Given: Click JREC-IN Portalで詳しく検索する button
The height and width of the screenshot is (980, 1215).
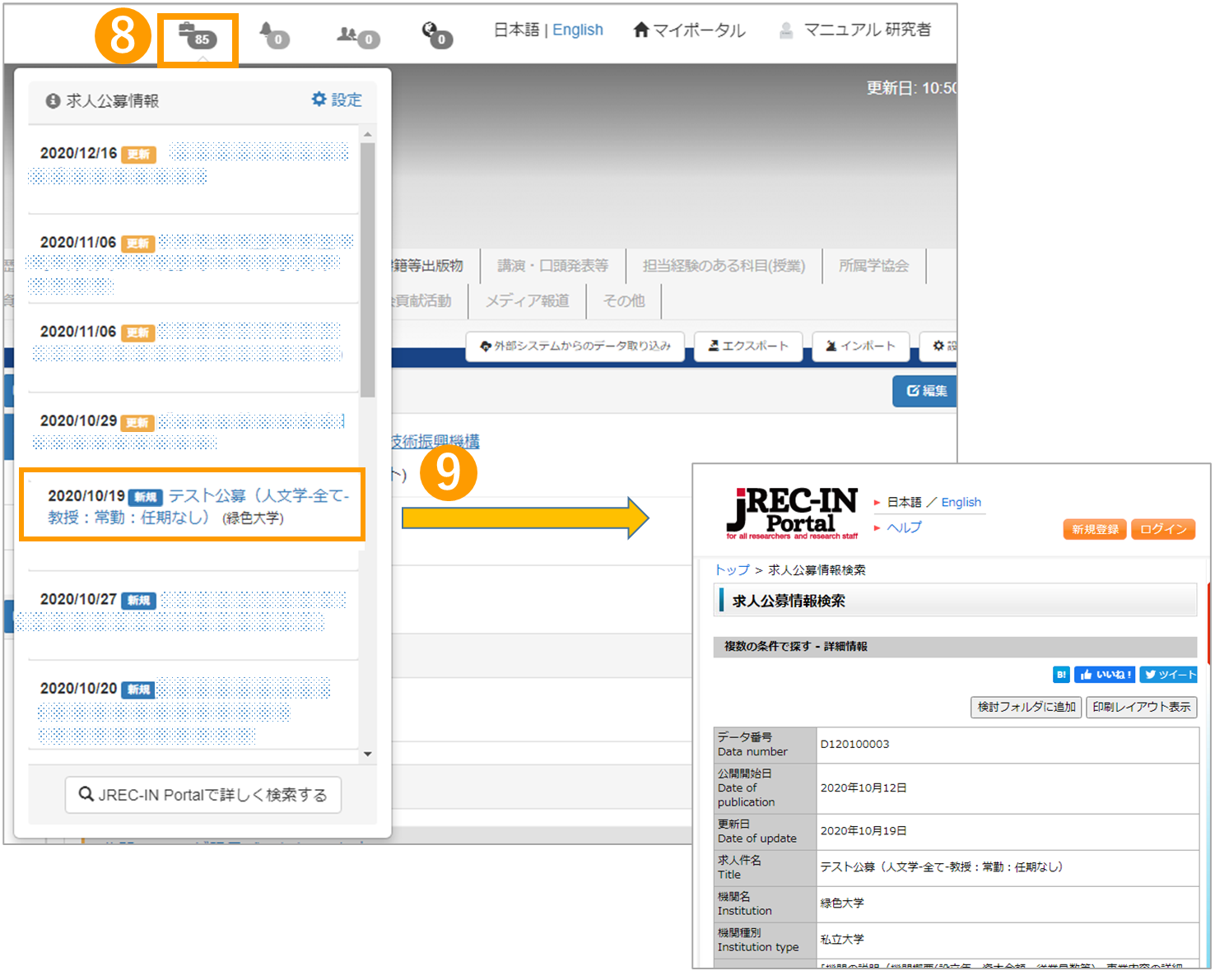Looking at the screenshot, I should coord(203,795).
